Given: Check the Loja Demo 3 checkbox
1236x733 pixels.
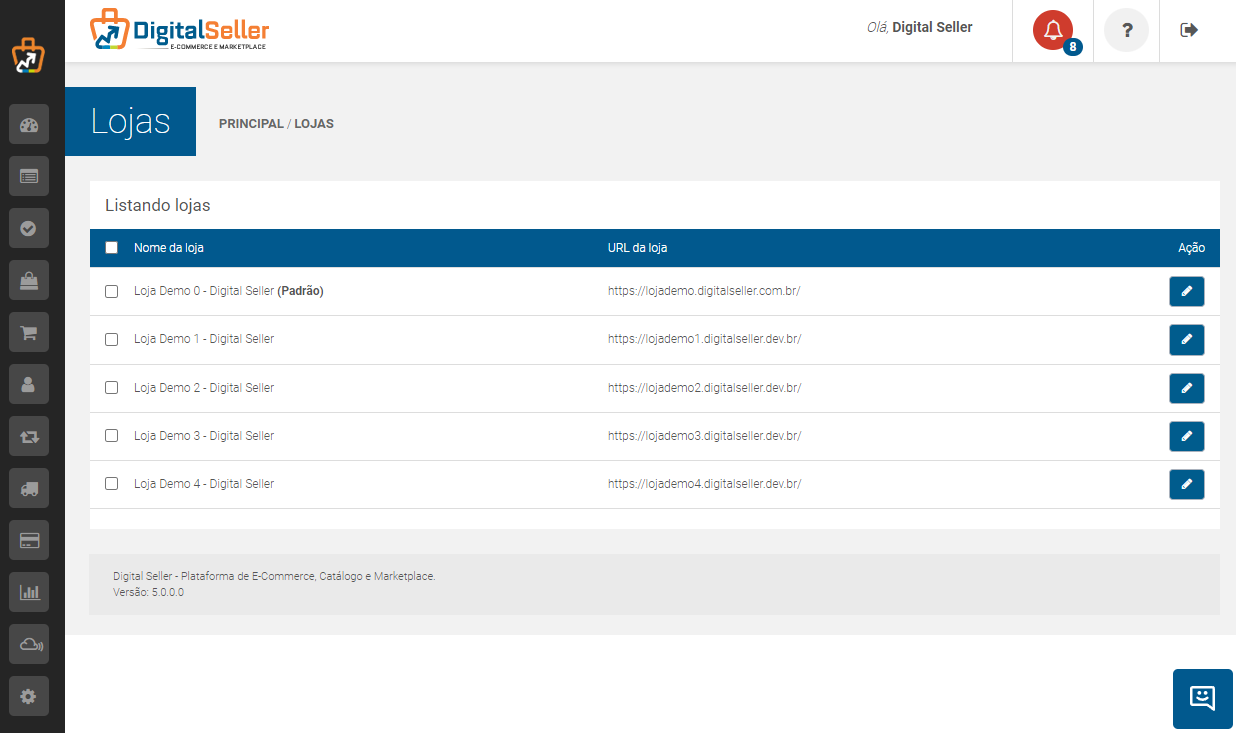Looking at the screenshot, I should coord(112,435).
